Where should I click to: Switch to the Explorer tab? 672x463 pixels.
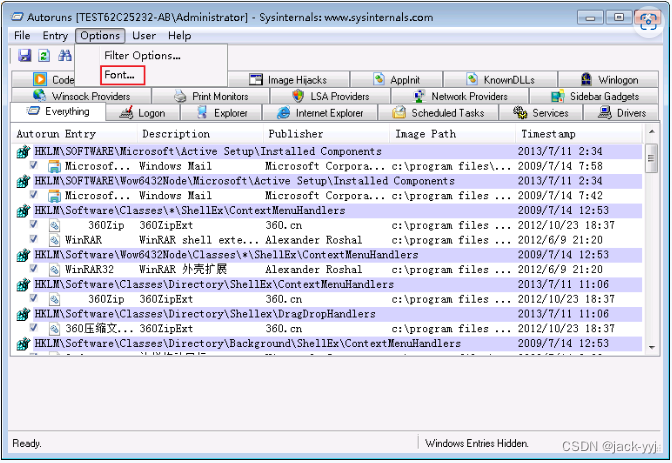[222, 113]
